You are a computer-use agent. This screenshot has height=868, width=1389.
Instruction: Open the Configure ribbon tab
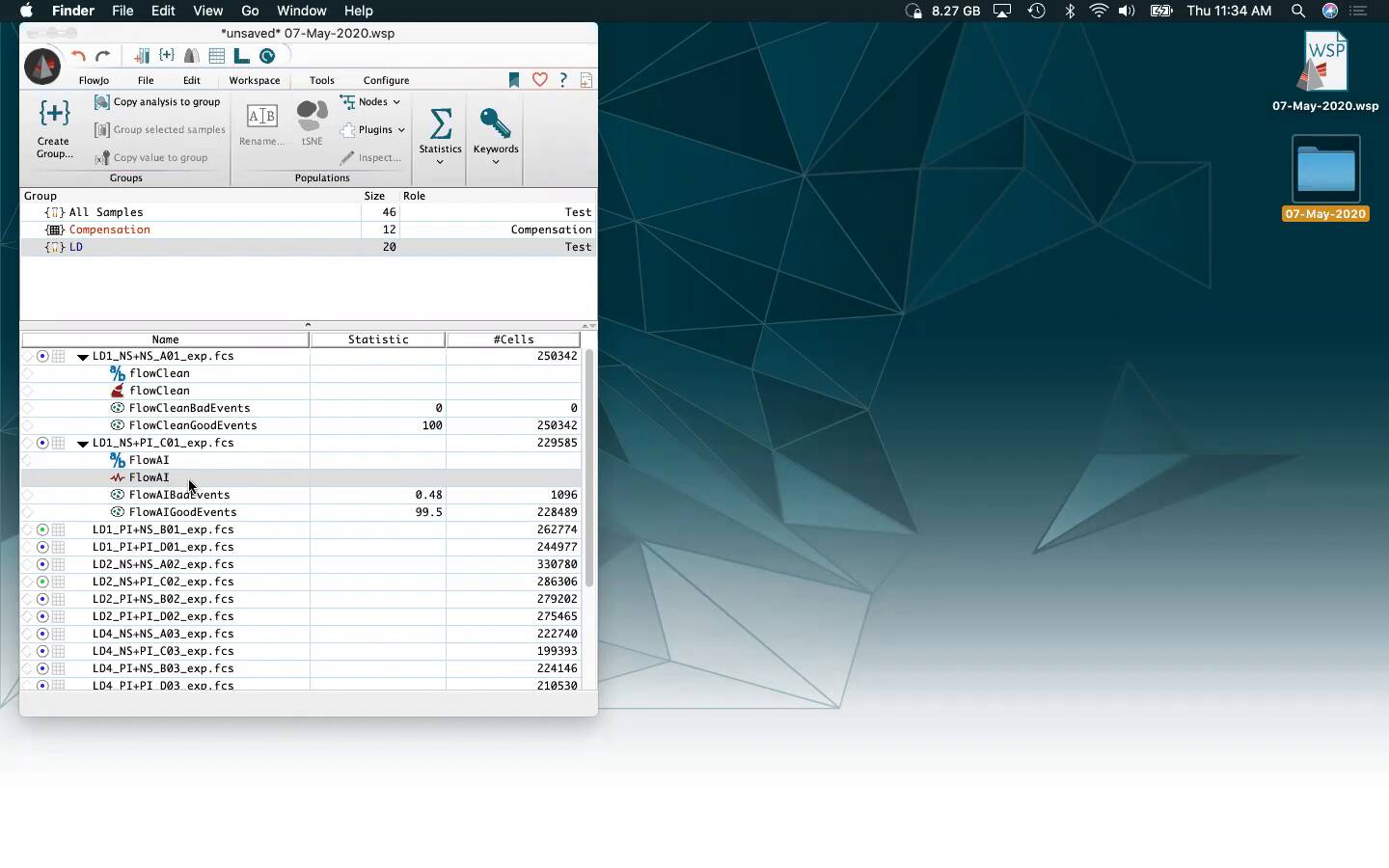pos(386,80)
